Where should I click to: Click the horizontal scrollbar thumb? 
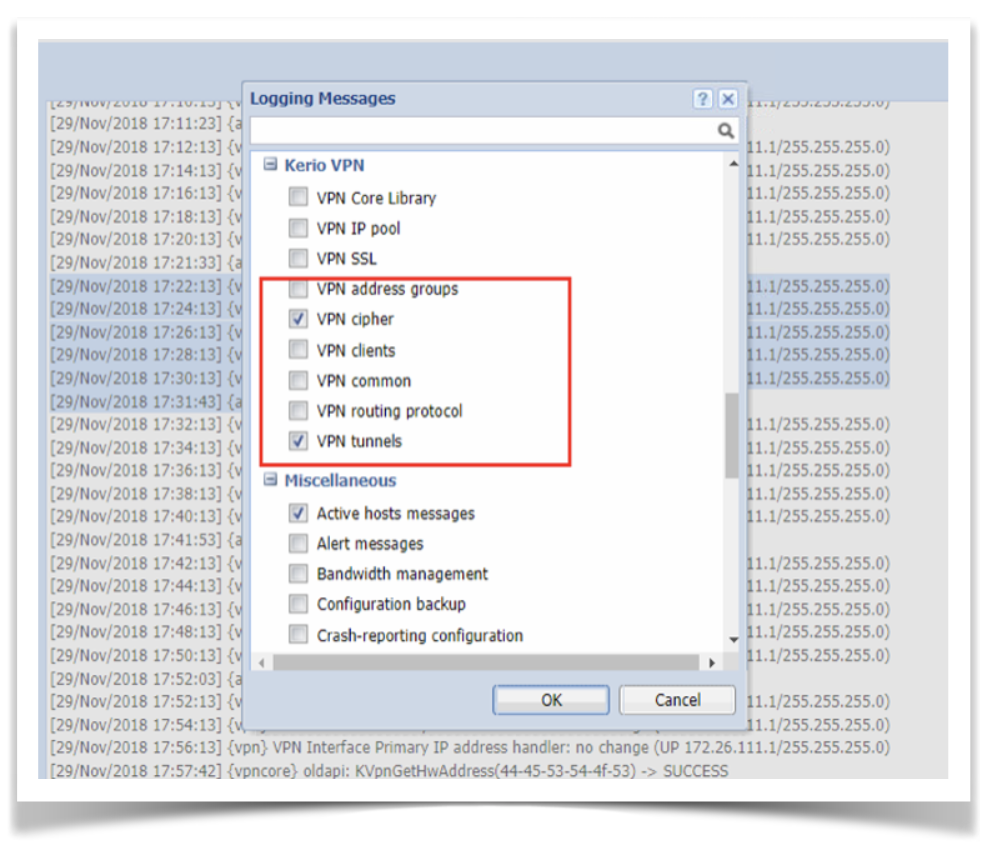tap(486, 663)
